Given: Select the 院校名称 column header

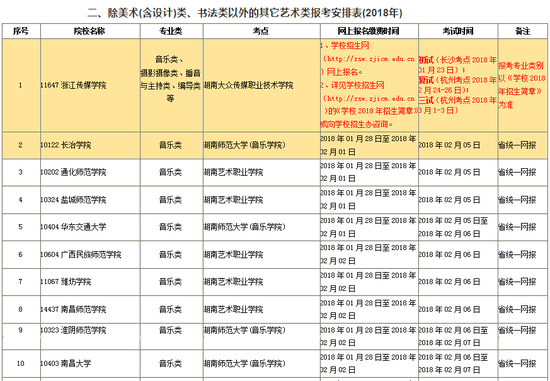Looking at the screenshot, I should [89, 31].
